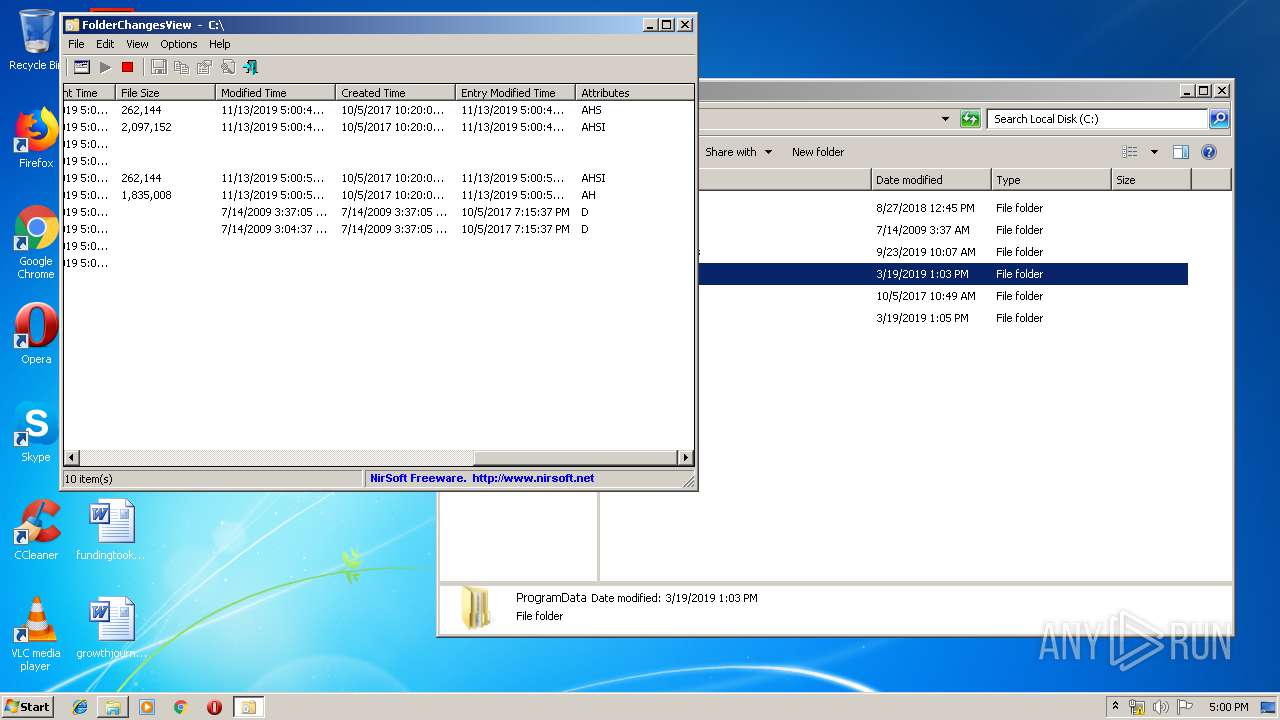Sort by the Created Time column header
This screenshot has width=1280, height=720.
click(395, 93)
